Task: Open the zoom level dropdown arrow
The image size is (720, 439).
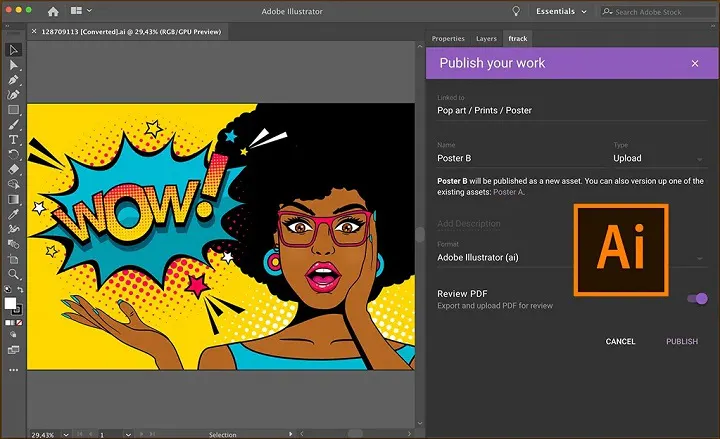Action: [x=66, y=434]
